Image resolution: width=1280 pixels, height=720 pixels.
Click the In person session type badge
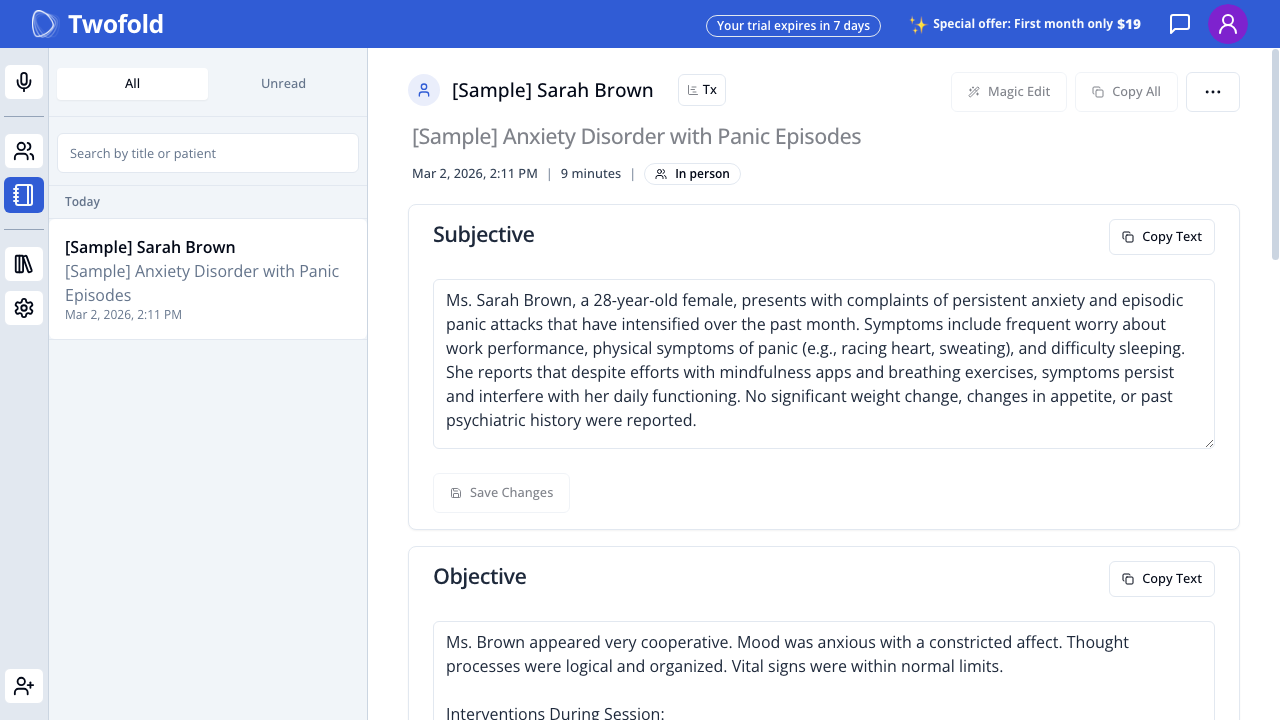coord(692,174)
